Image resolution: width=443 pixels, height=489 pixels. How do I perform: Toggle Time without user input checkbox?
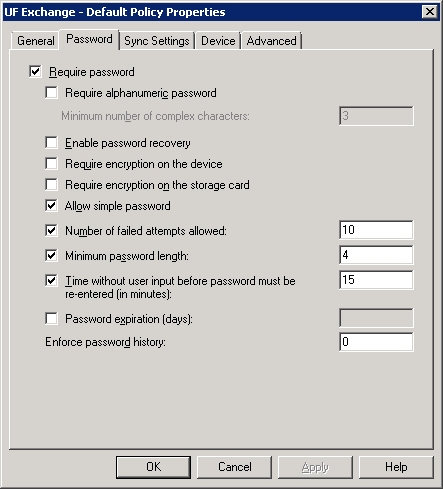(51, 281)
